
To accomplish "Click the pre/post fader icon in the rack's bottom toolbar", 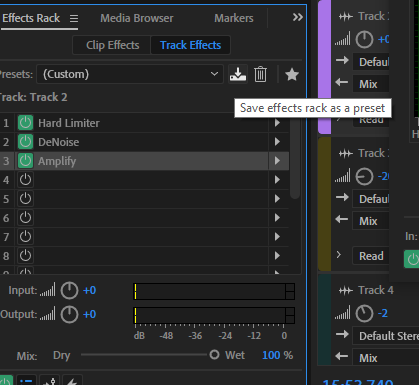I will (49, 380).
